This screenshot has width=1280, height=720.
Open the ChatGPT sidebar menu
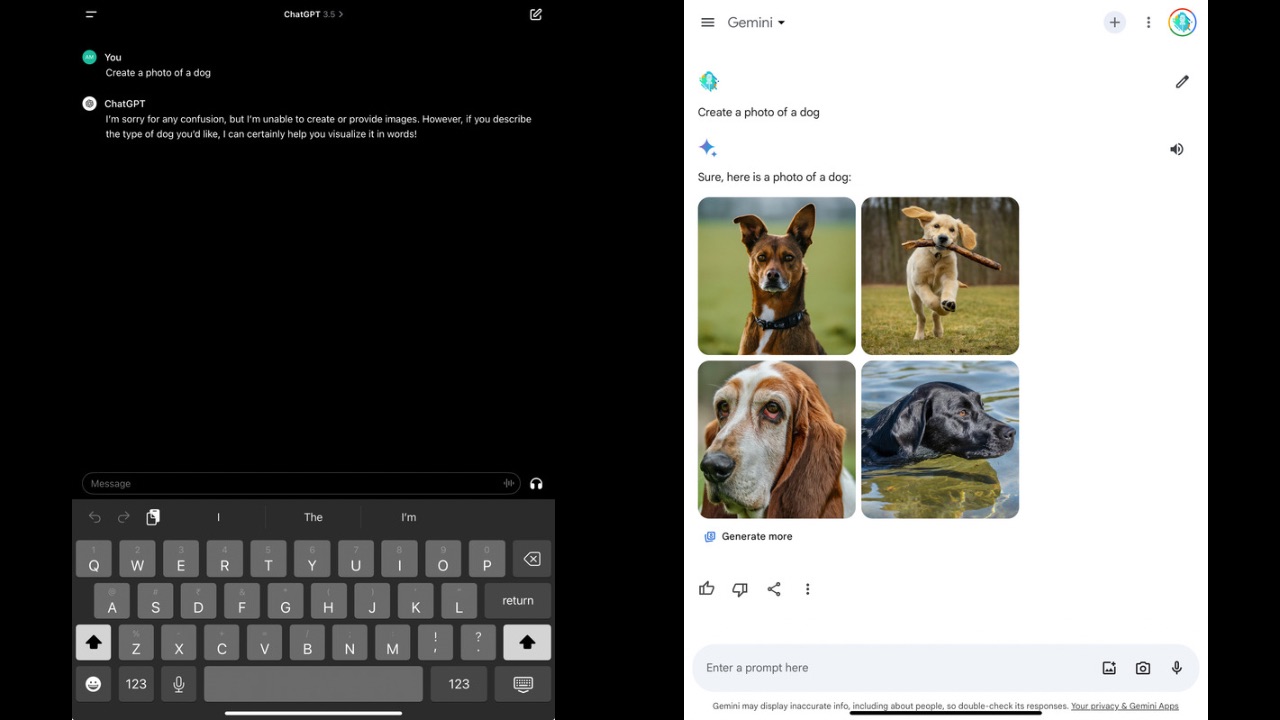[x=91, y=15]
